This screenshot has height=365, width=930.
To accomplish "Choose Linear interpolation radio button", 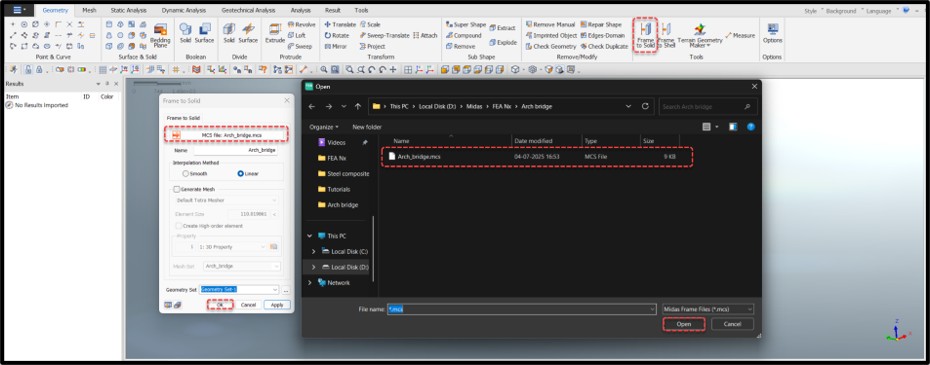I will point(248,173).
